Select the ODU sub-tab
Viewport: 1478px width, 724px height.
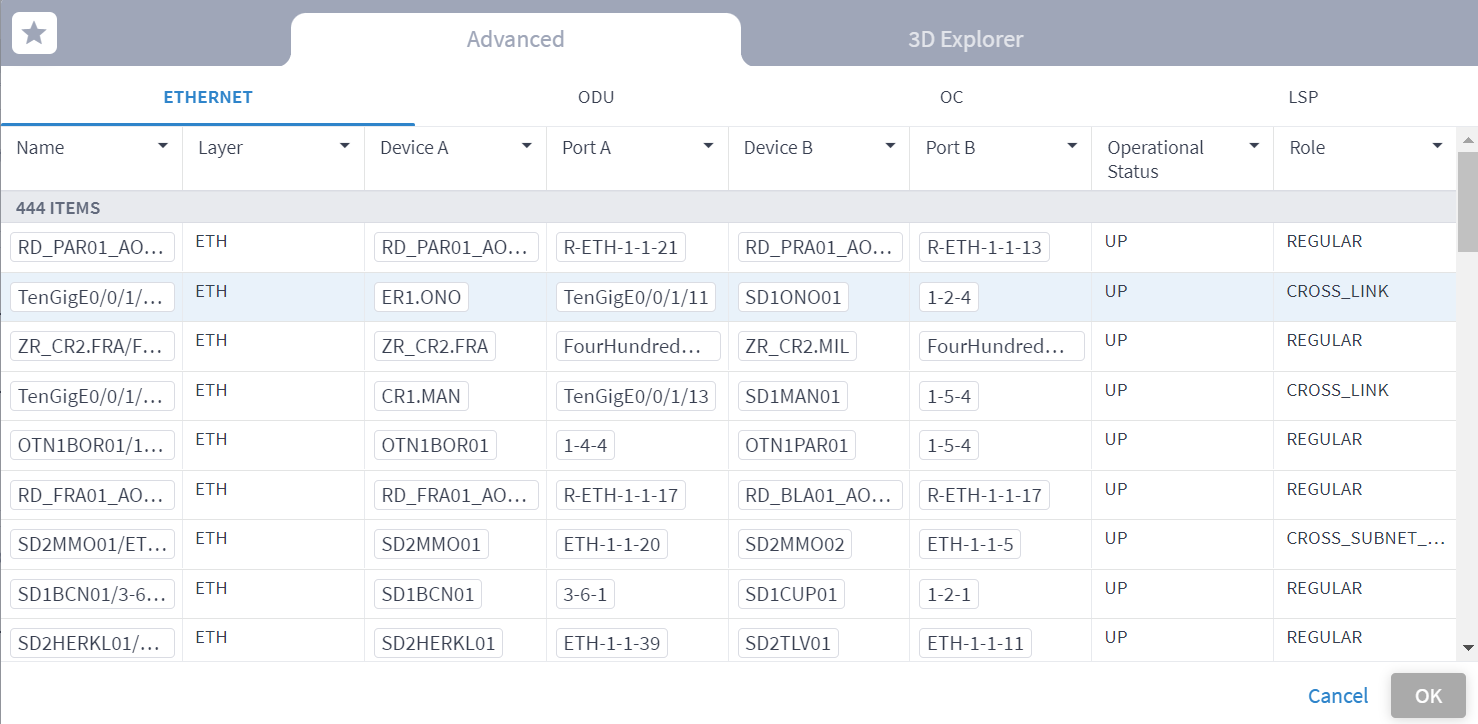(596, 97)
